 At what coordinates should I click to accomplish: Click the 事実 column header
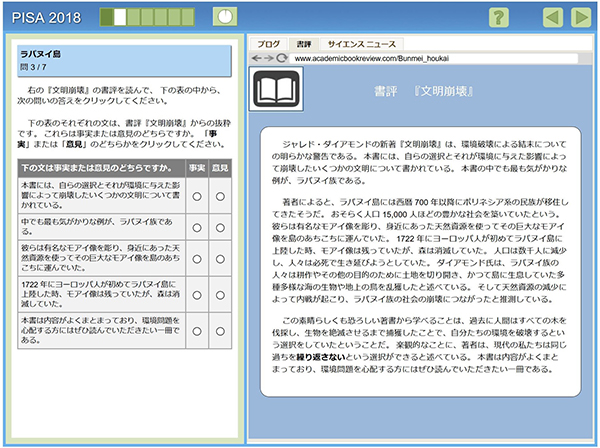(197, 168)
